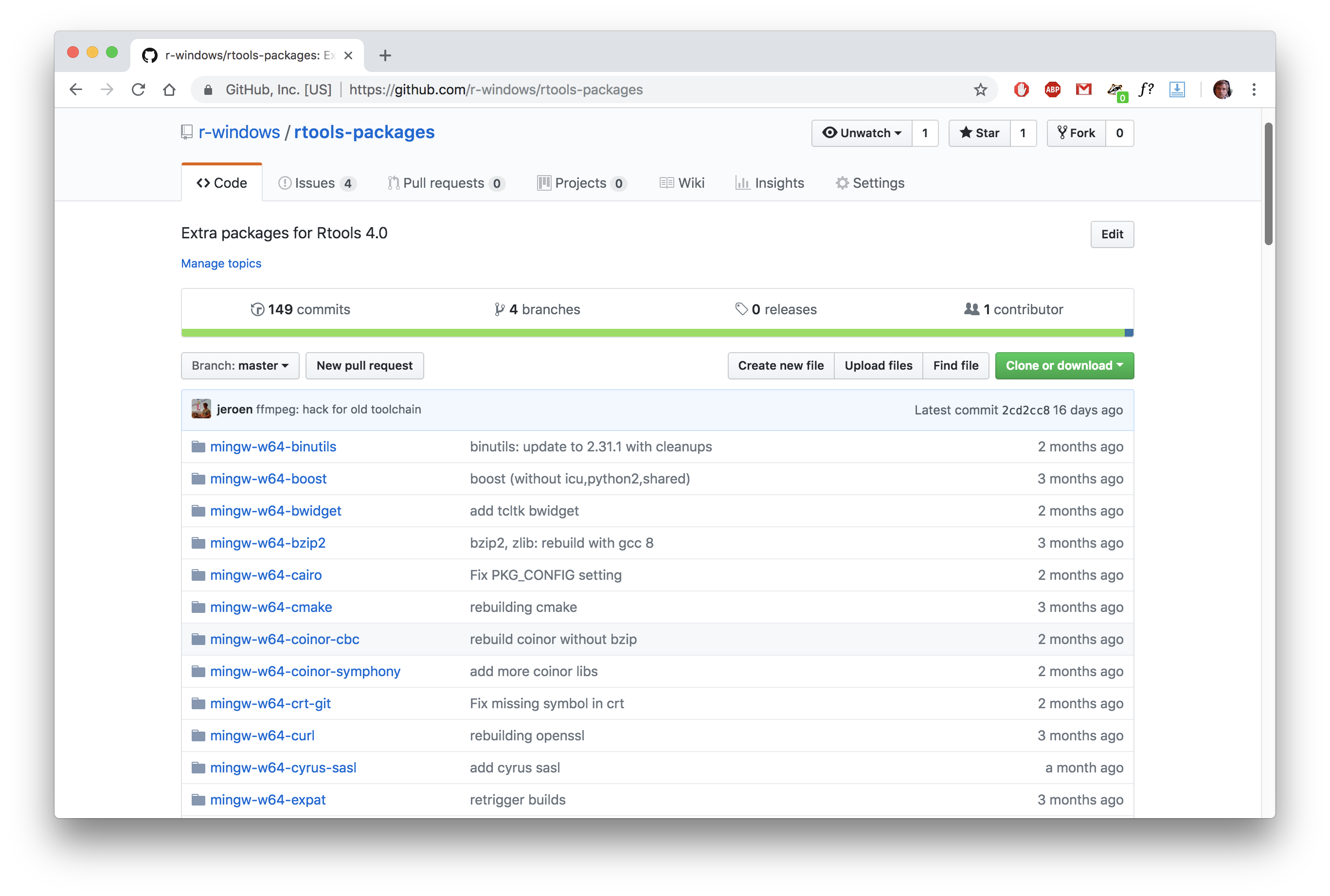The image size is (1330, 896).
Task: Open the Branch: master dropdown
Action: click(x=240, y=365)
